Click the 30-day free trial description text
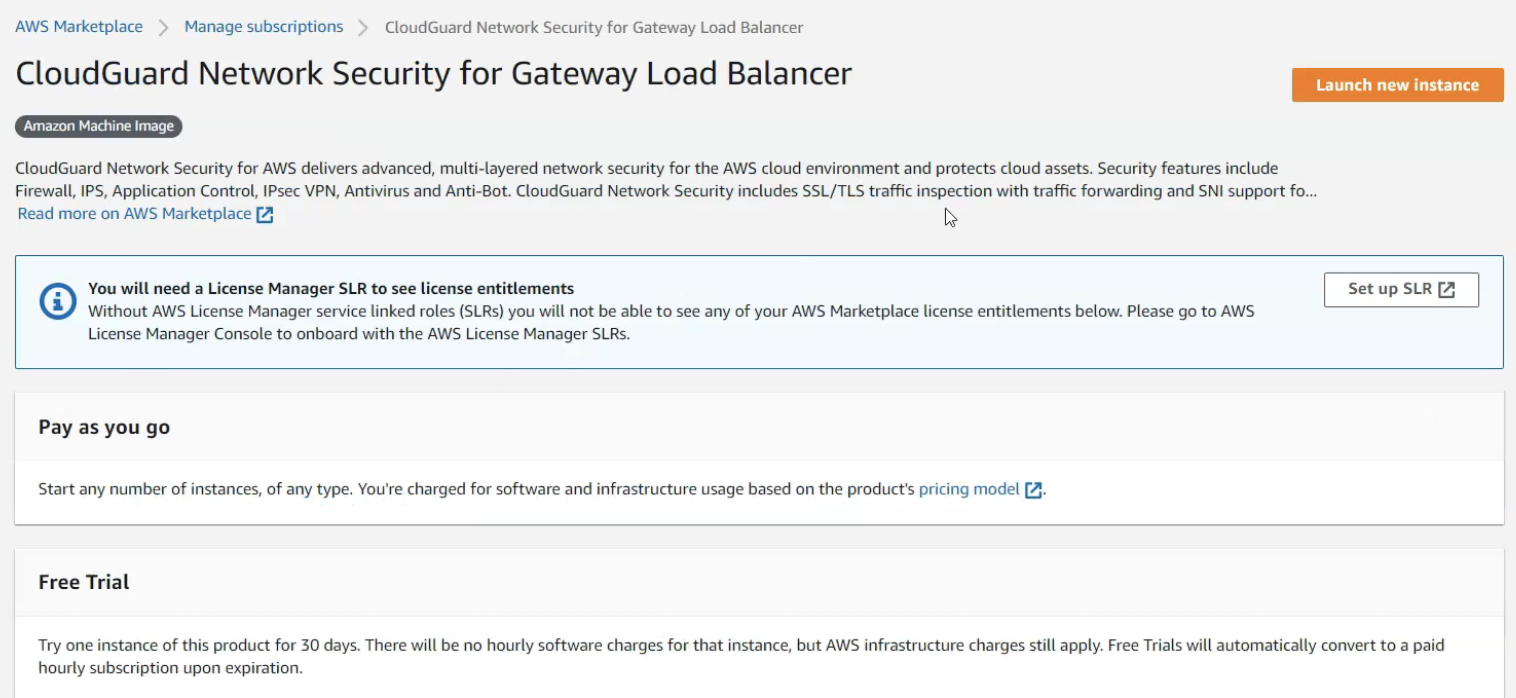Screen dimensions: 1516x698 [740, 656]
